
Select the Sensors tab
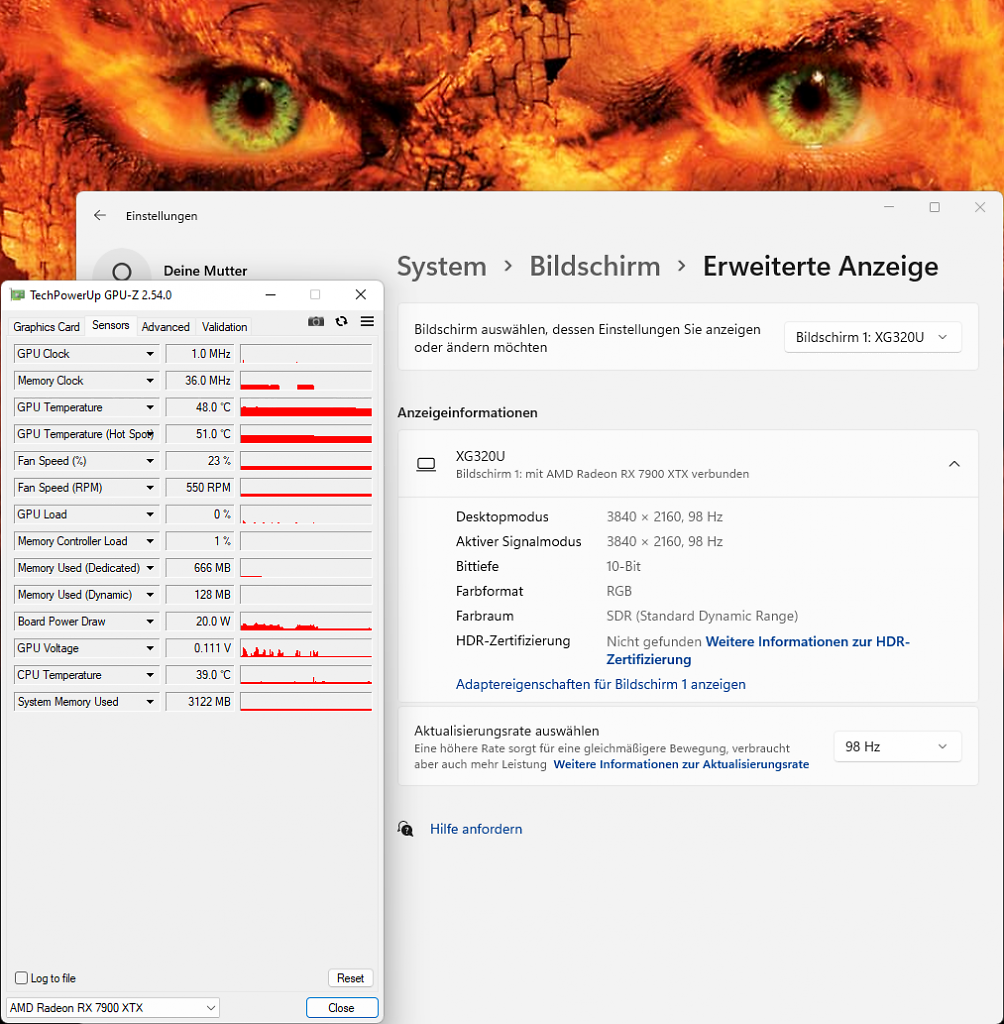click(110, 325)
